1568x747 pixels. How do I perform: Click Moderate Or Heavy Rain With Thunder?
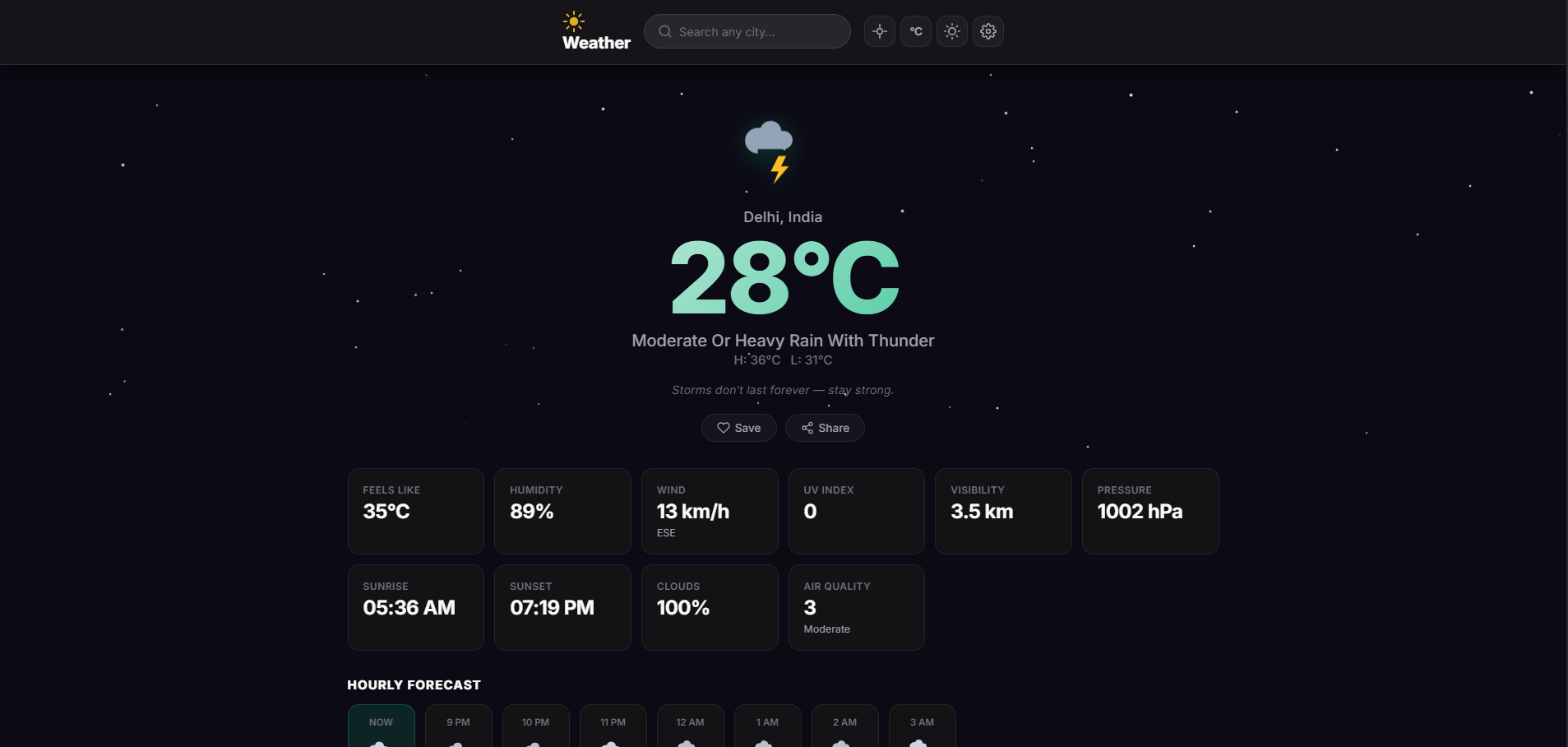pyautogui.click(x=783, y=341)
